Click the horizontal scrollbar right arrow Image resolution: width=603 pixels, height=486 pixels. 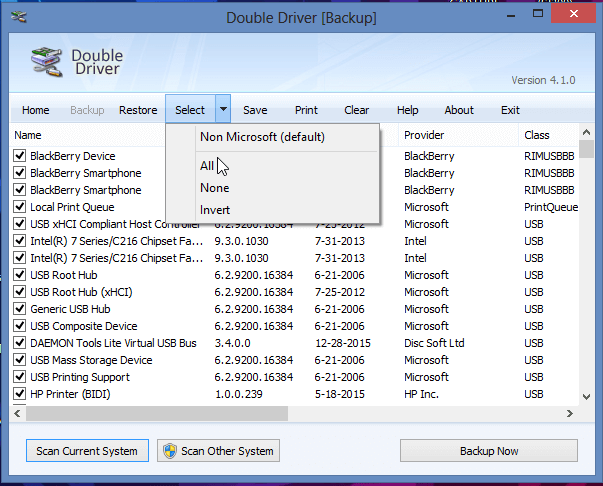coord(570,414)
